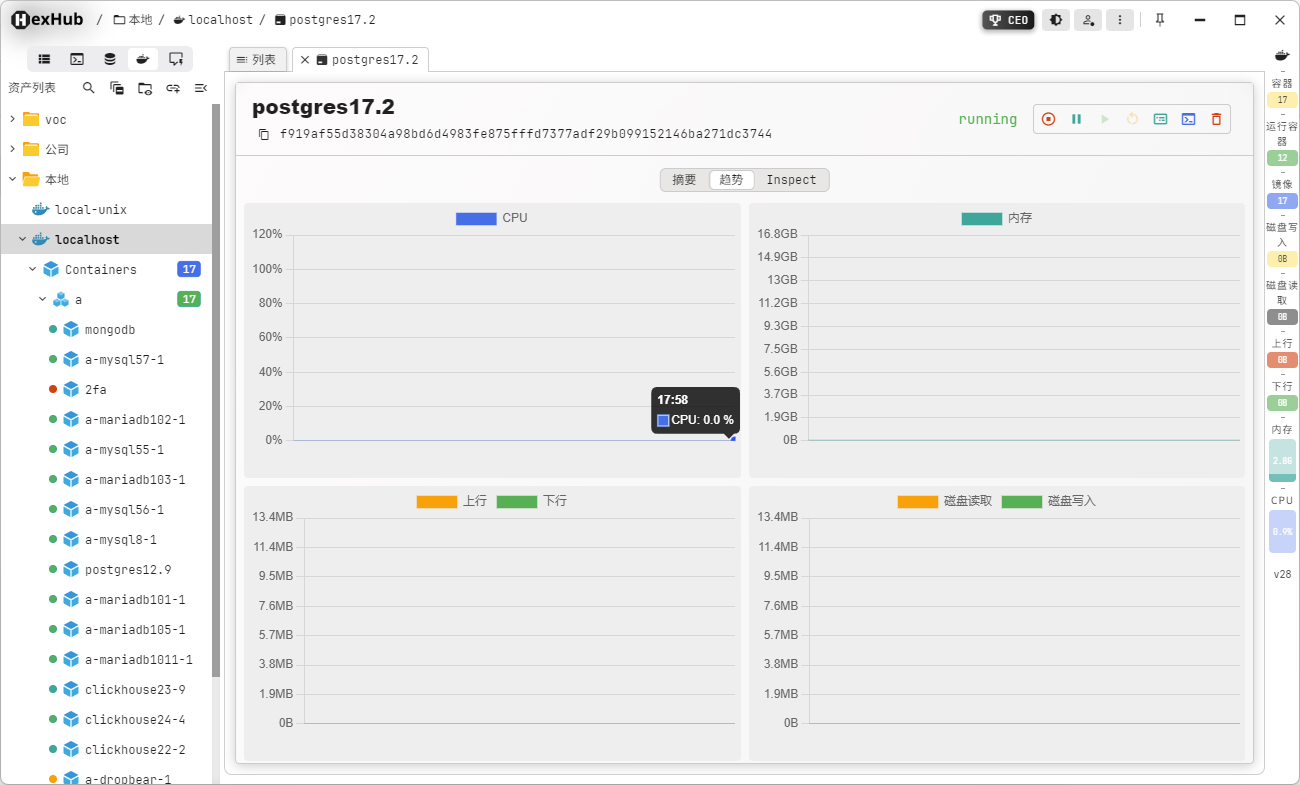Collapse the Containers tree node
The image size is (1300, 785).
[32, 269]
